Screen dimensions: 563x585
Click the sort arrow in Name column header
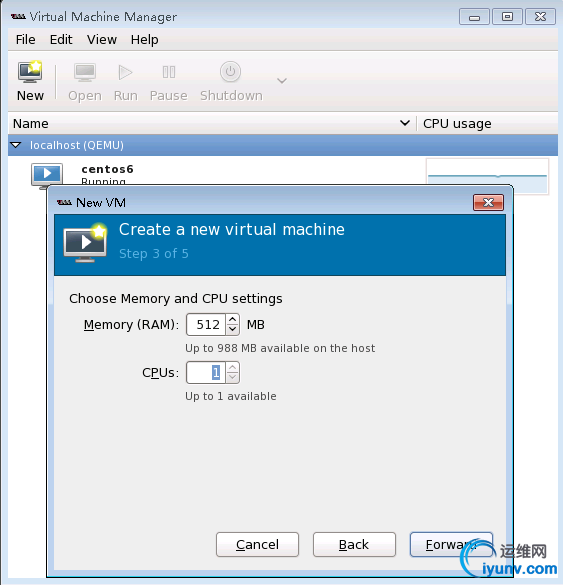405,123
